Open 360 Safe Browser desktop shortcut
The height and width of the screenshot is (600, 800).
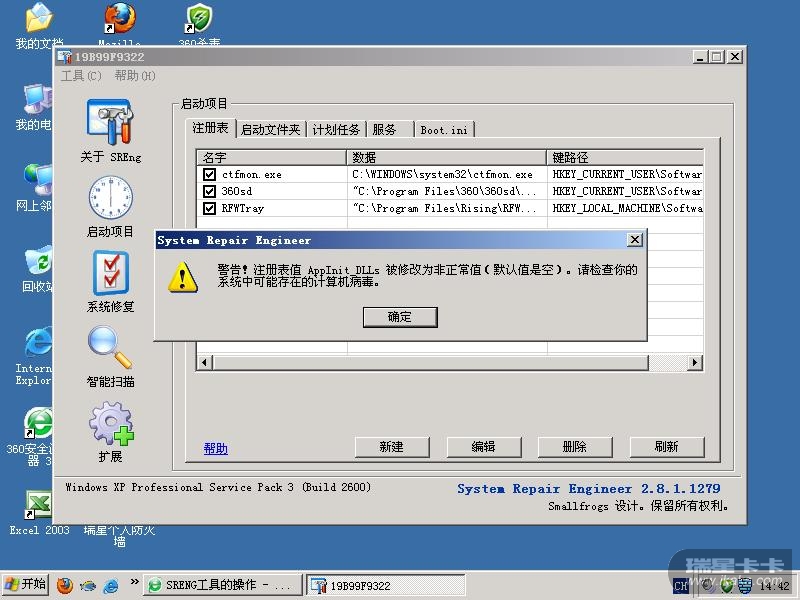(x=38, y=423)
